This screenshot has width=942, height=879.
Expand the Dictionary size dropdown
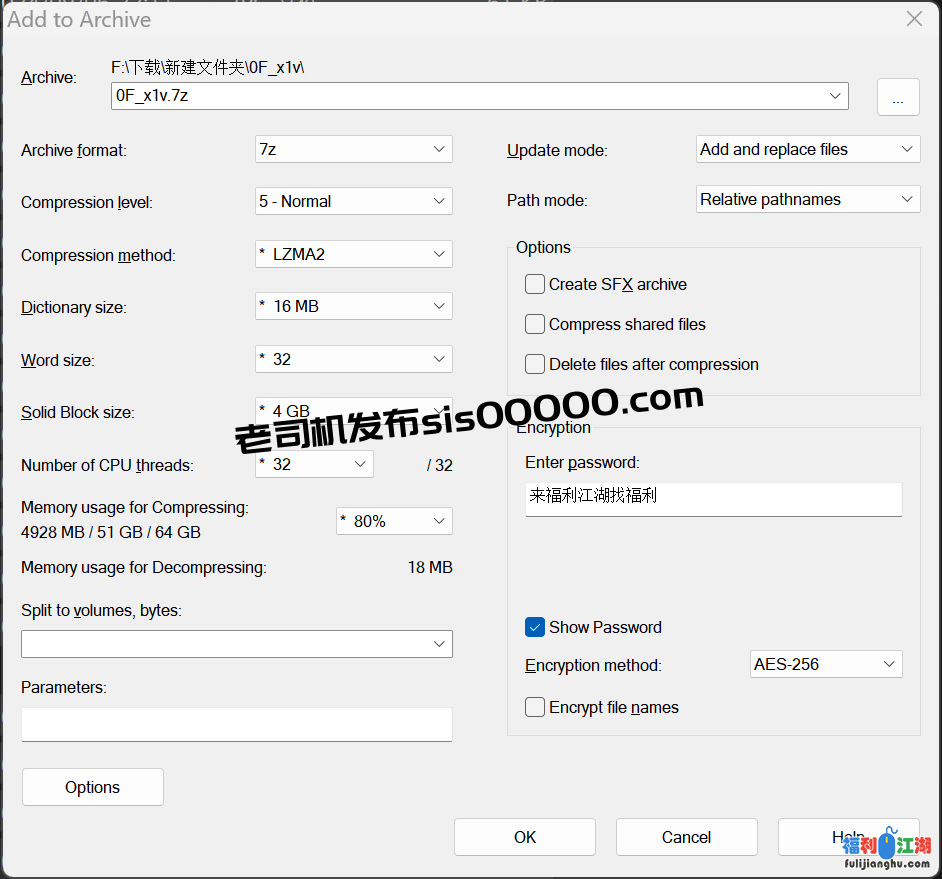point(354,306)
